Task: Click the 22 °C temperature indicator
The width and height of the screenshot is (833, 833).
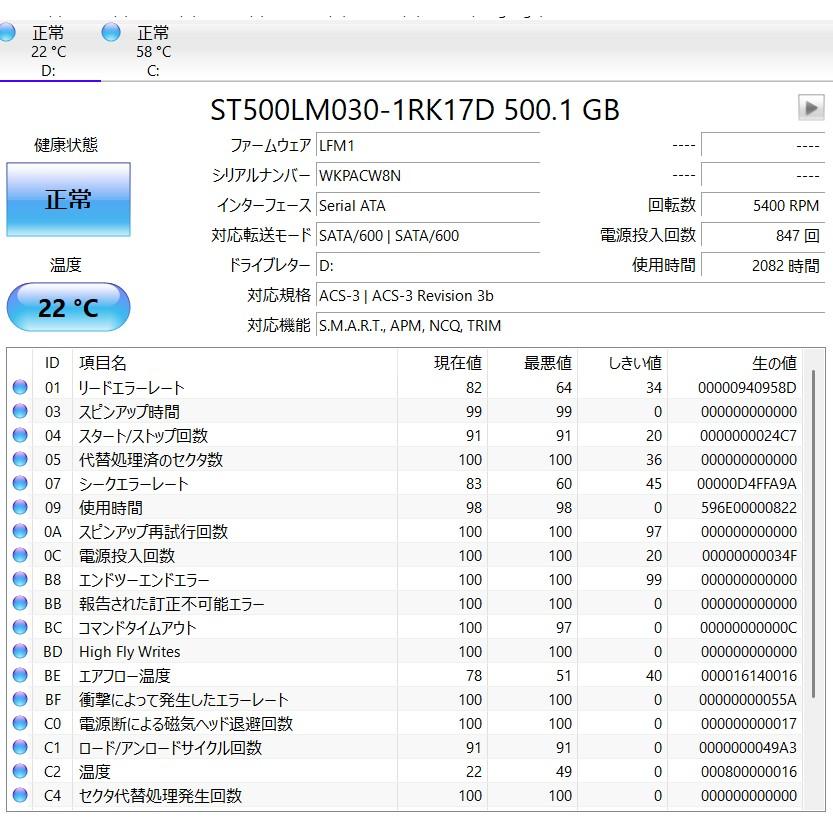Action: click(69, 308)
